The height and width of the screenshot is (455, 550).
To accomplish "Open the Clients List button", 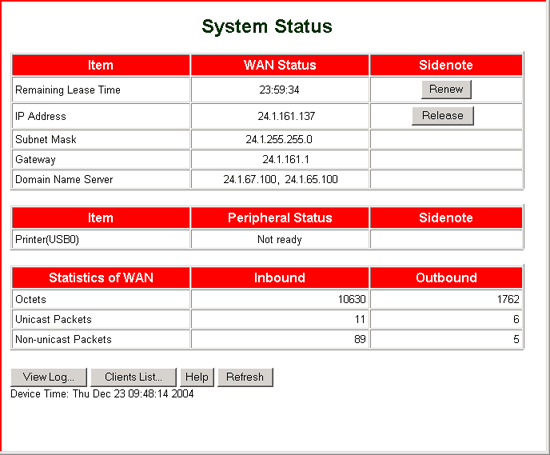I will [134, 377].
